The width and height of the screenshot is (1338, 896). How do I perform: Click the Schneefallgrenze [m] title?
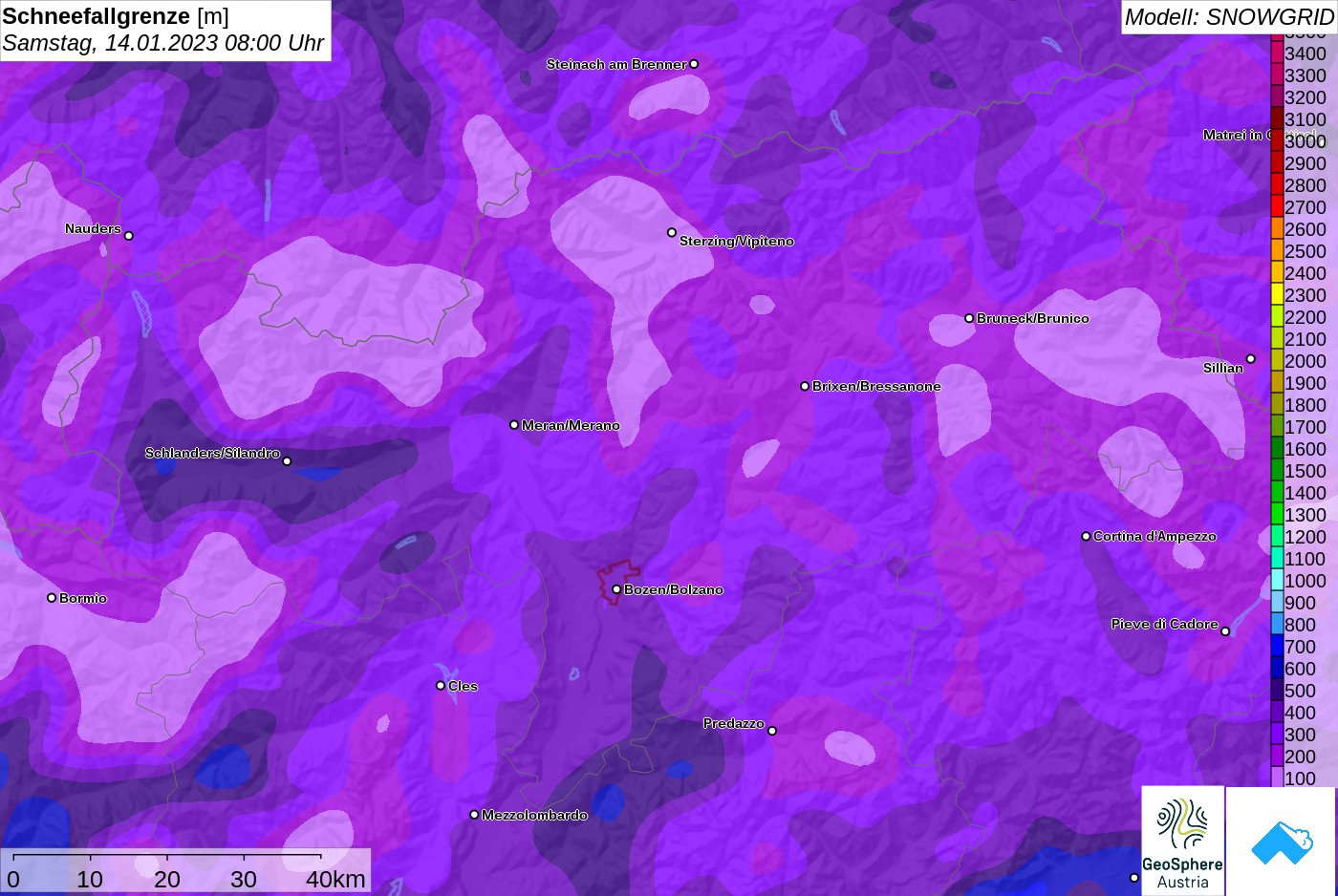(x=116, y=16)
